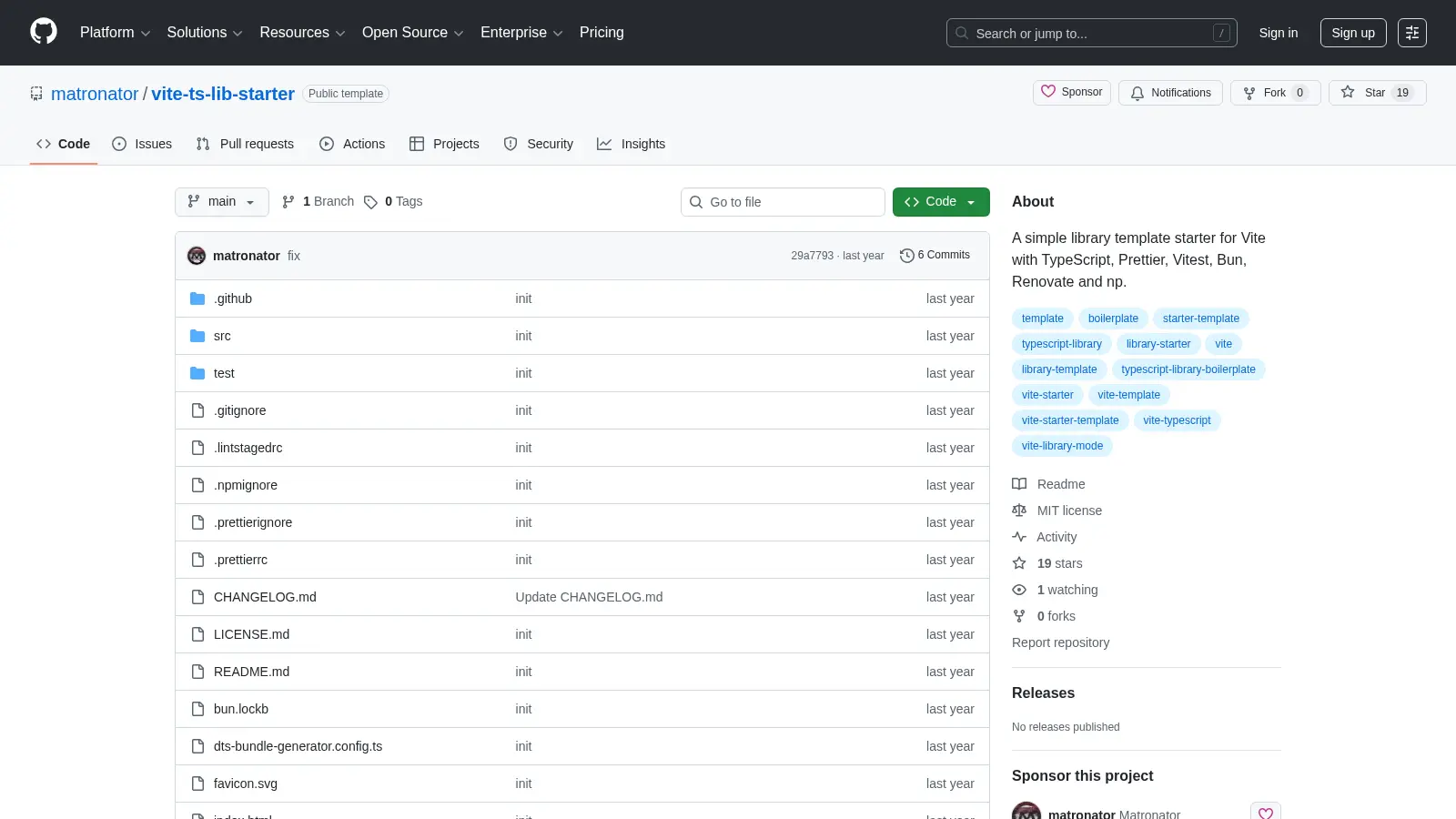Image resolution: width=1456 pixels, height=819 pixels.
Task: Click the eye icon beside 1 watching
Action: pos(1019,590)
